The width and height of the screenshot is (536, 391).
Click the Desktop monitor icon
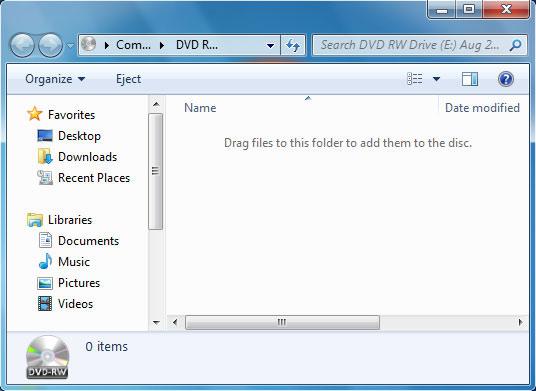point(45,136)
